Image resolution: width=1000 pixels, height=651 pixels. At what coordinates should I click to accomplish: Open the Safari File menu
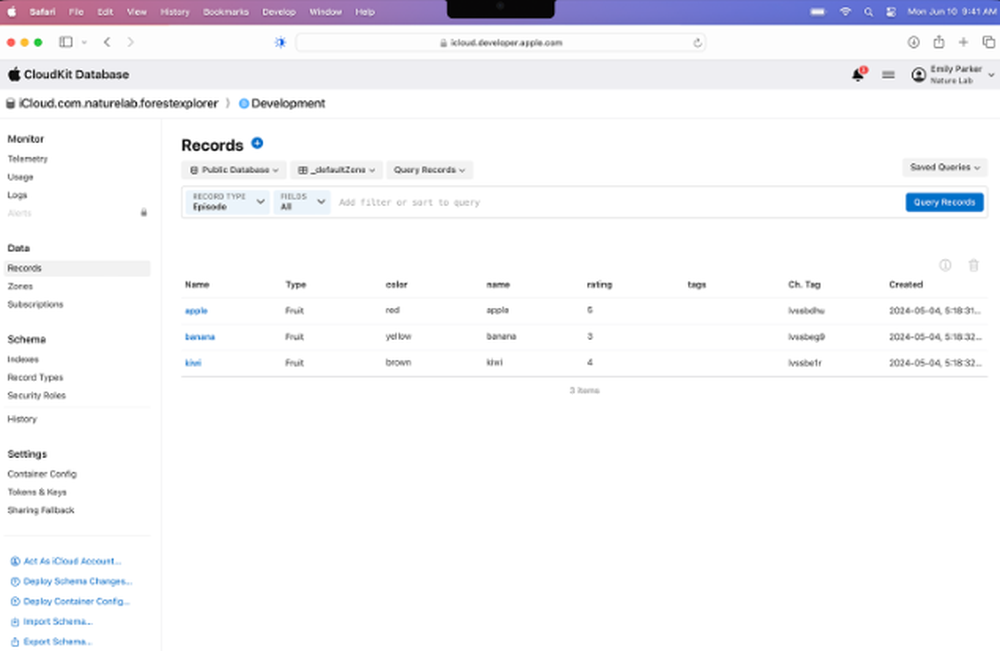(x=76, y=11)
